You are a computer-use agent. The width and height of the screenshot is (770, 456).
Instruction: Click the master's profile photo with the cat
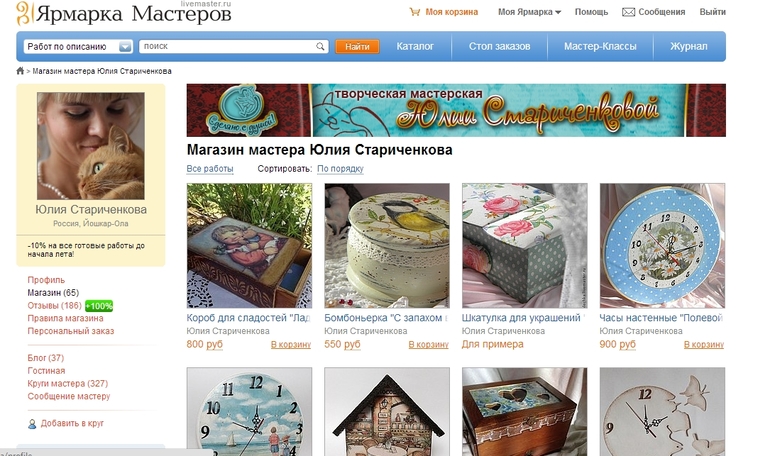click(91, 146)
